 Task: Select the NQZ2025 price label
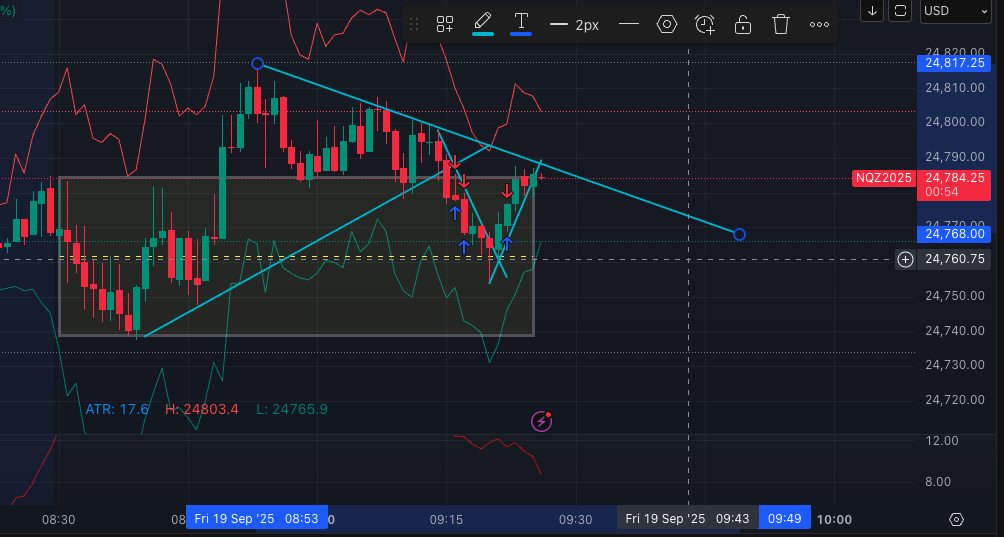(x=880, y=178)
